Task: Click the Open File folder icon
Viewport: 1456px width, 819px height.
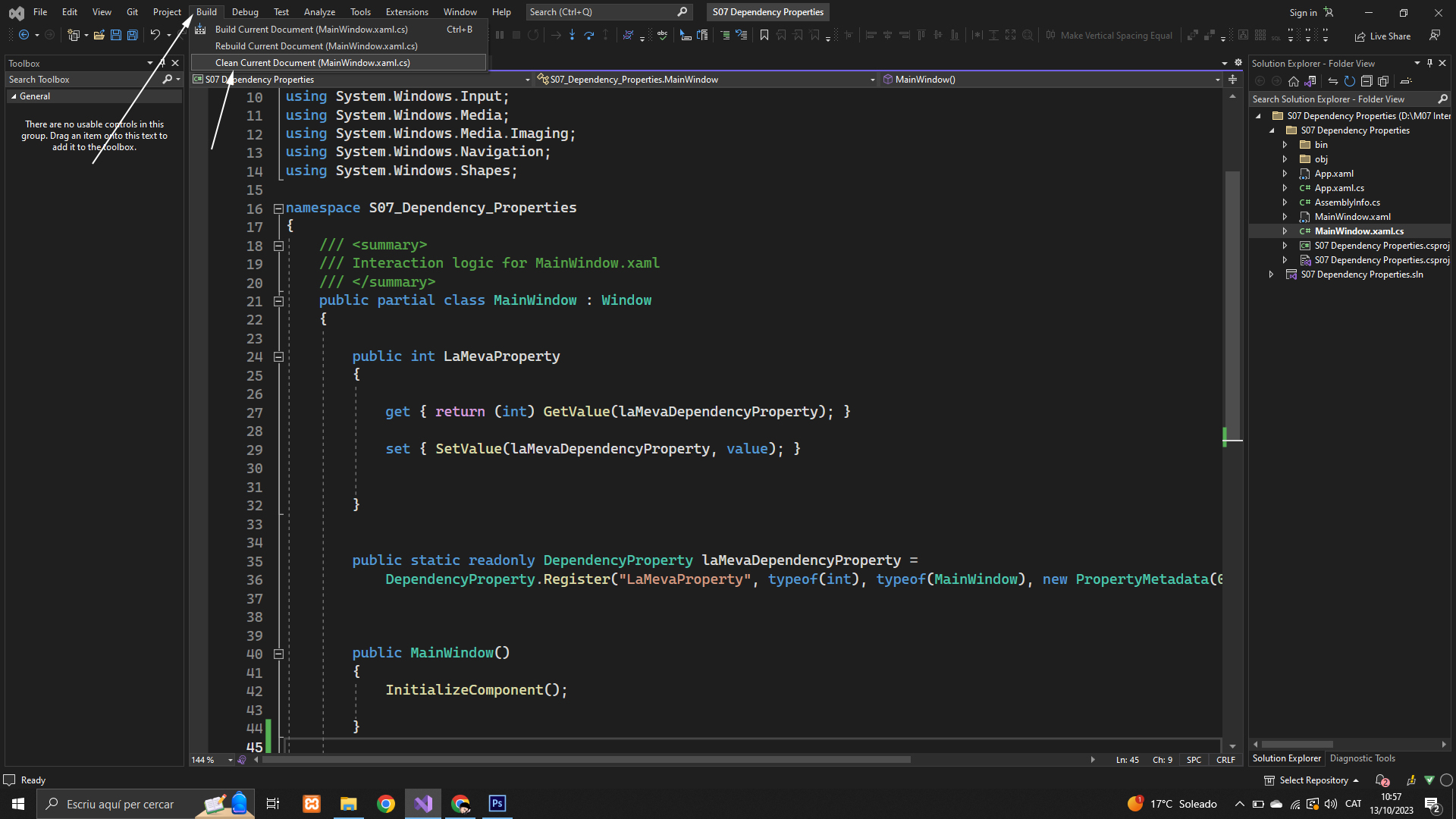Action: (99, 35)
